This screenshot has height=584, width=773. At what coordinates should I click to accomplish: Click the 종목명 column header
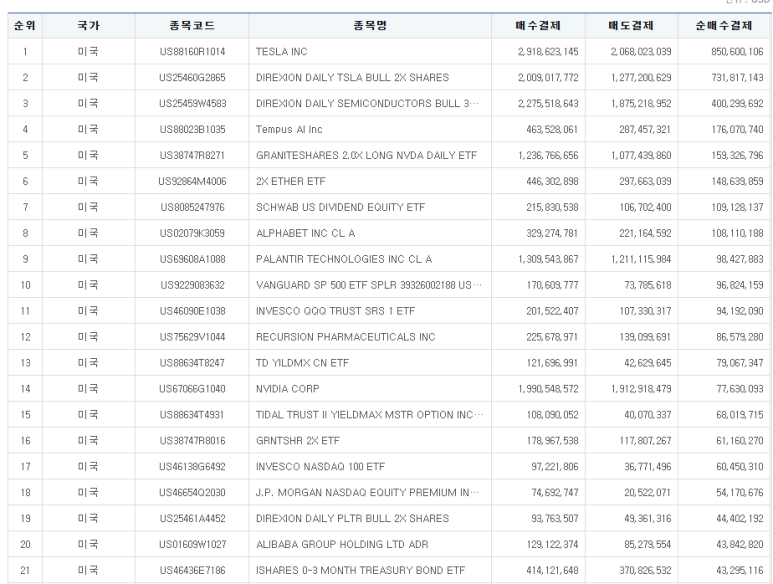370,26
